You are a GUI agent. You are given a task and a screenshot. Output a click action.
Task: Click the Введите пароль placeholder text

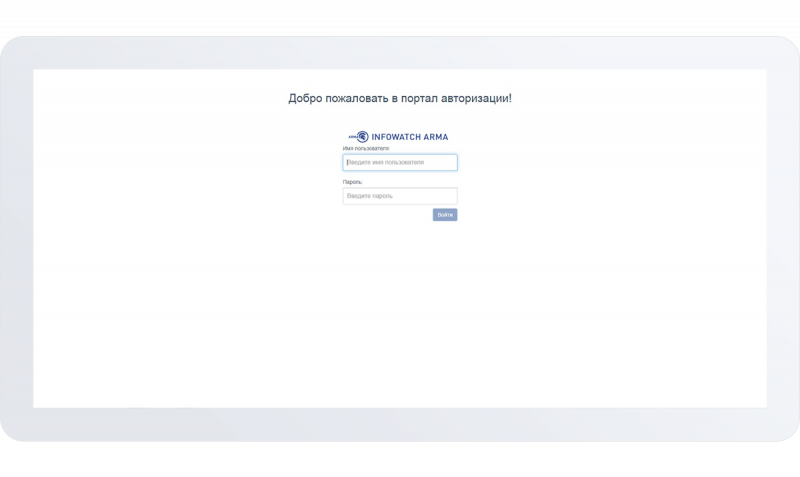370,196
